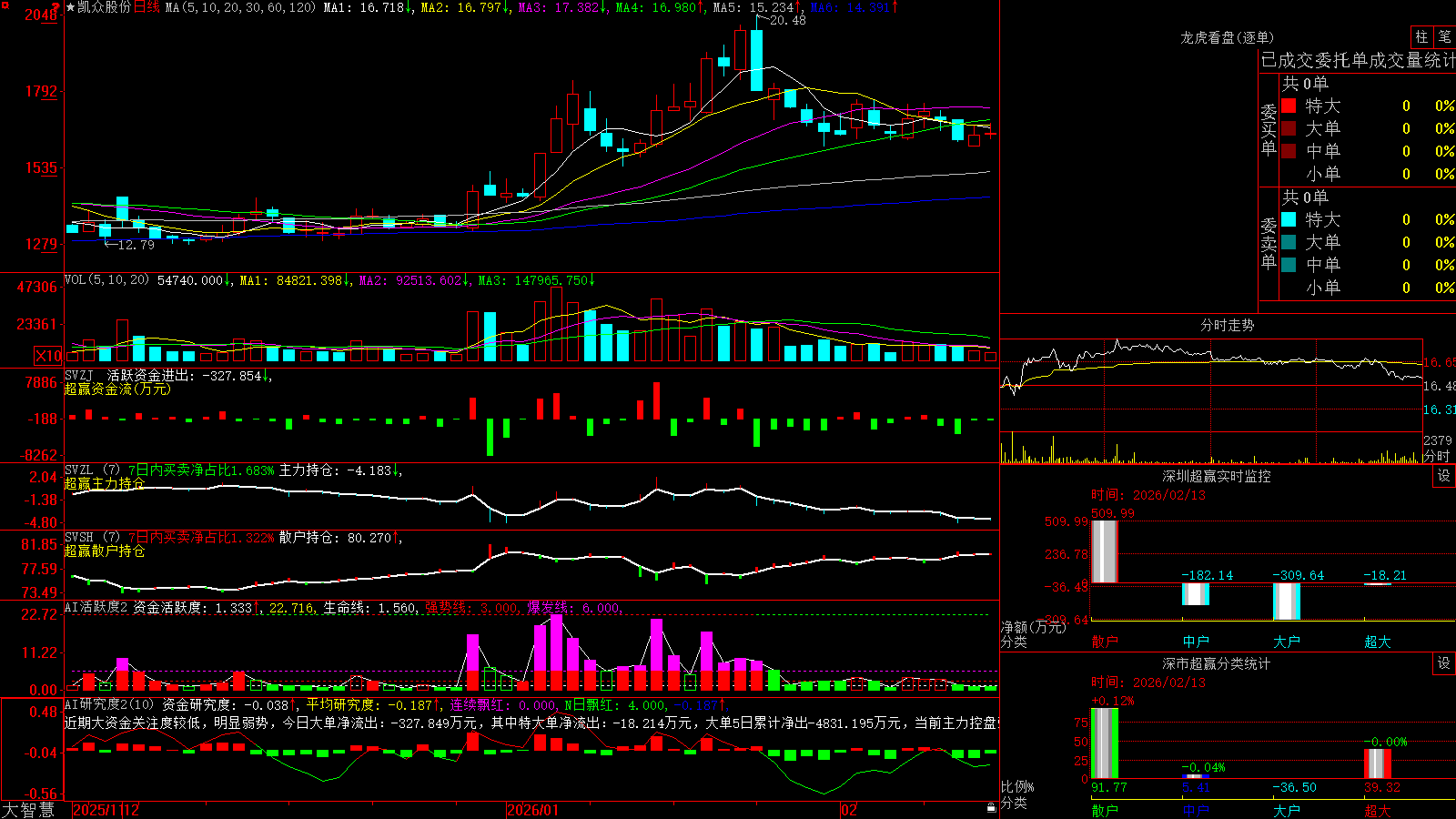
Task: Click 大户 label in 深市超赢分类统计 panel
Action: pyautogui.click(x=1286, y=810)
